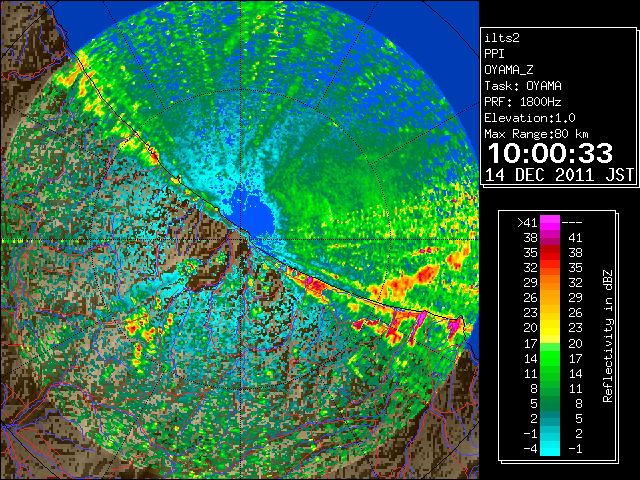Pick the bright green band of the color bar
The image size is (640, 480).
click(x=550, y=358)
